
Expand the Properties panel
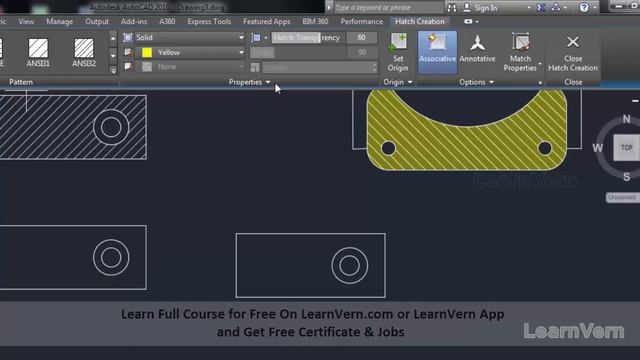(x=249, y=82)
